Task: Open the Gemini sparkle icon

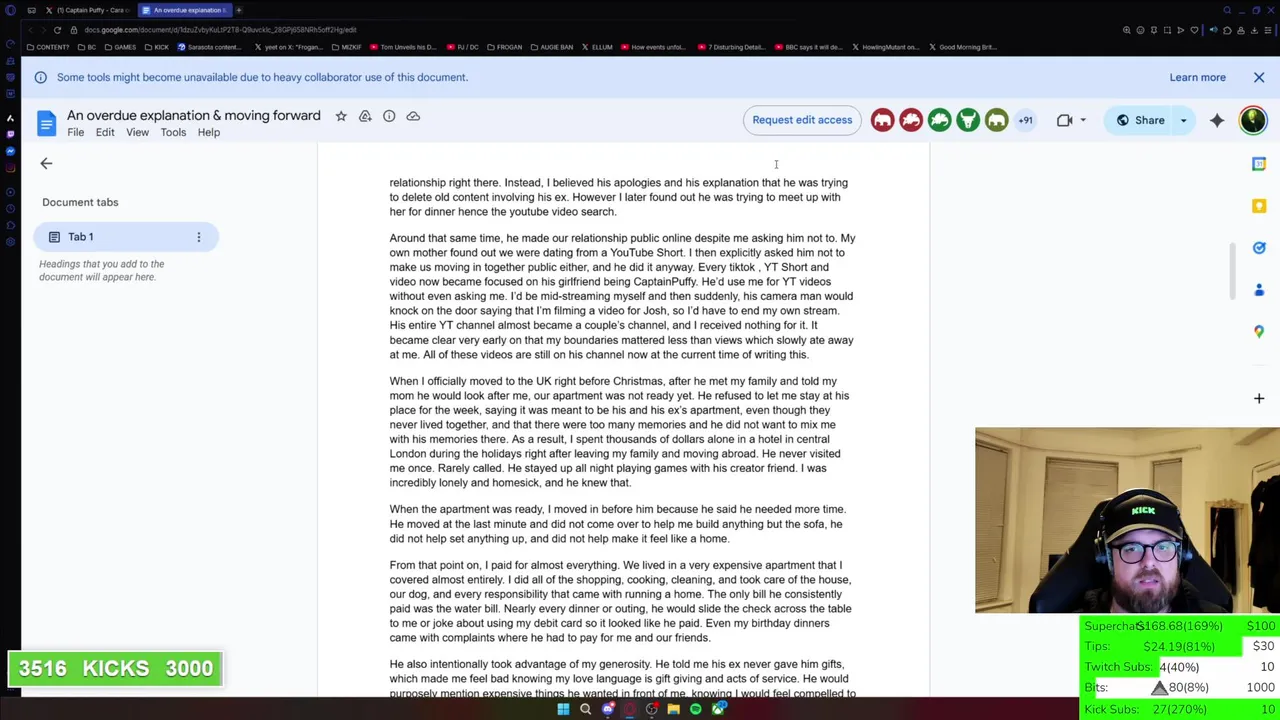Action: click(1217, 120)
